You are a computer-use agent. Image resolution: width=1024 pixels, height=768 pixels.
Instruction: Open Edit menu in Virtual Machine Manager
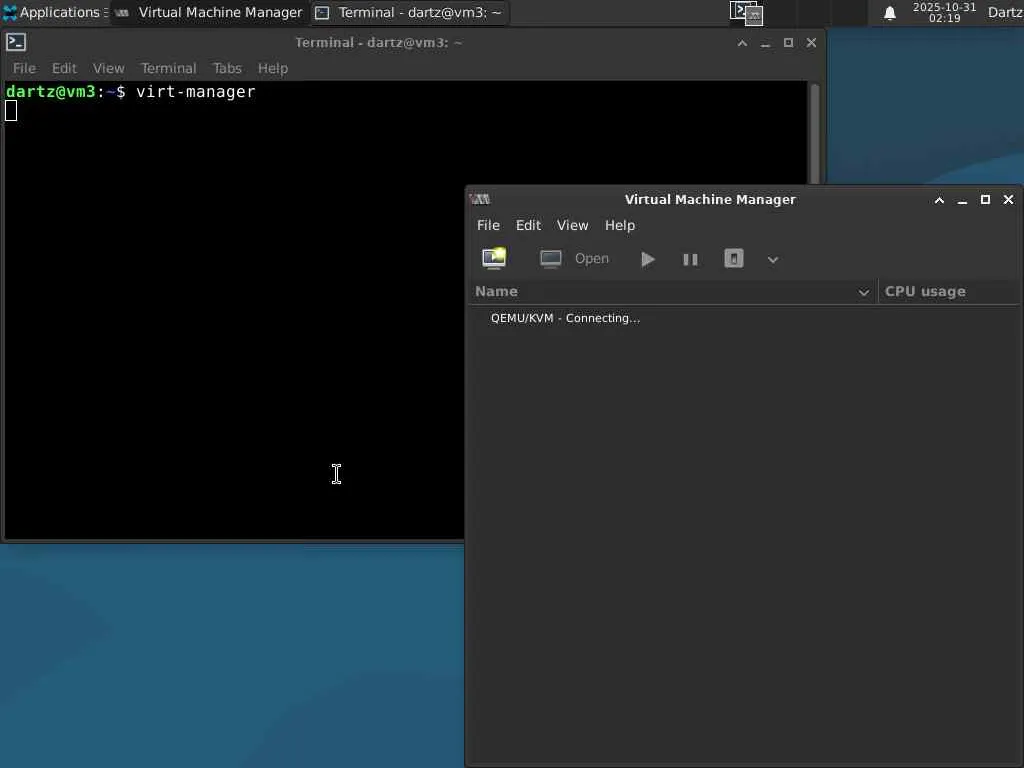click(x=528, y=225)
